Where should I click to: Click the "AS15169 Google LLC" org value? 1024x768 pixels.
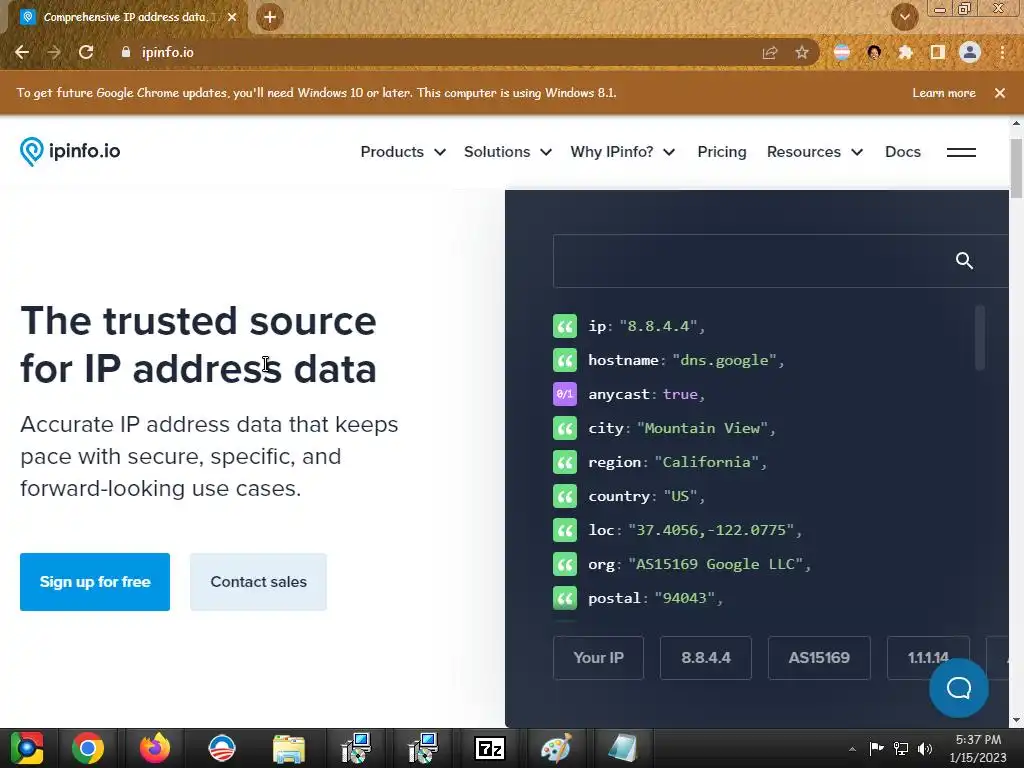pos(715,564)
